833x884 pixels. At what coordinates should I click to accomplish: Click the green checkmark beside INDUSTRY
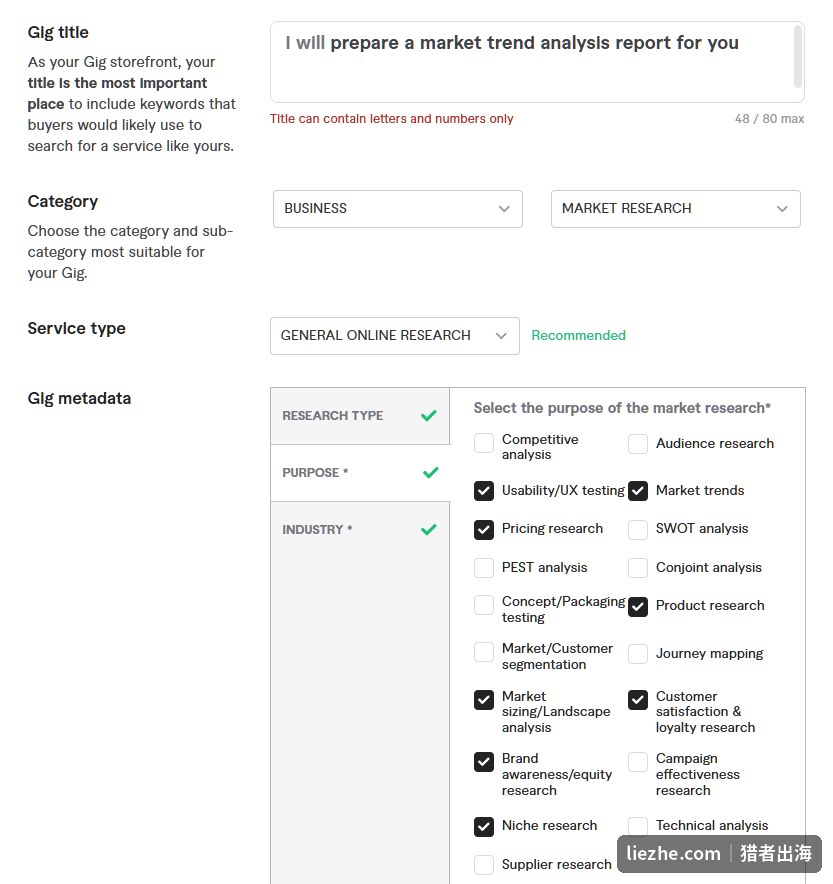pyautogui.click(x=429, y=529)
